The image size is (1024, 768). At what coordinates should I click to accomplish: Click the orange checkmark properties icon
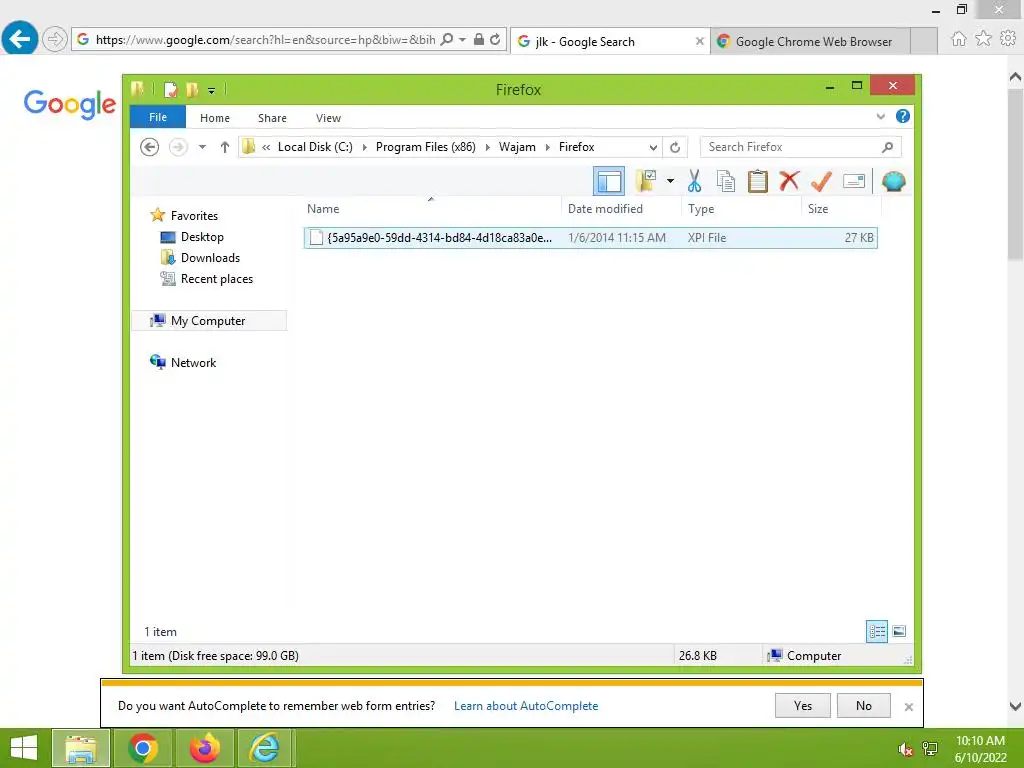[x=821, y=182]
